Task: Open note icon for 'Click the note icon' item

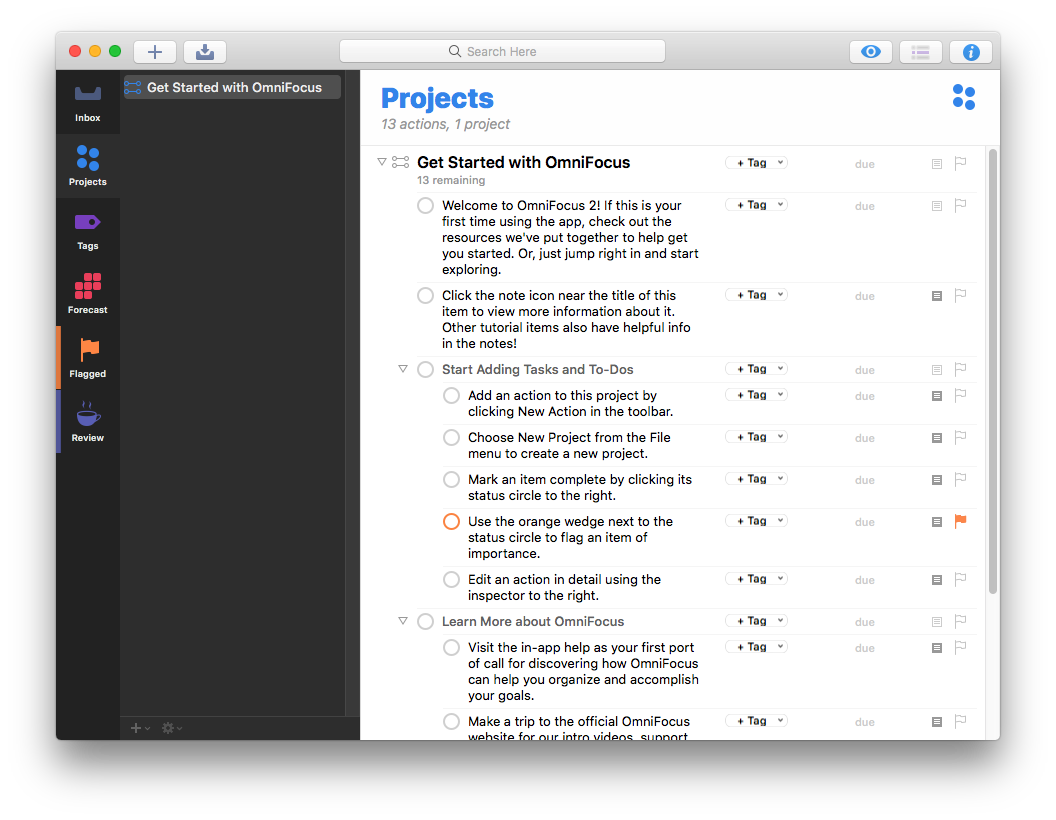Action: (937, 296)
